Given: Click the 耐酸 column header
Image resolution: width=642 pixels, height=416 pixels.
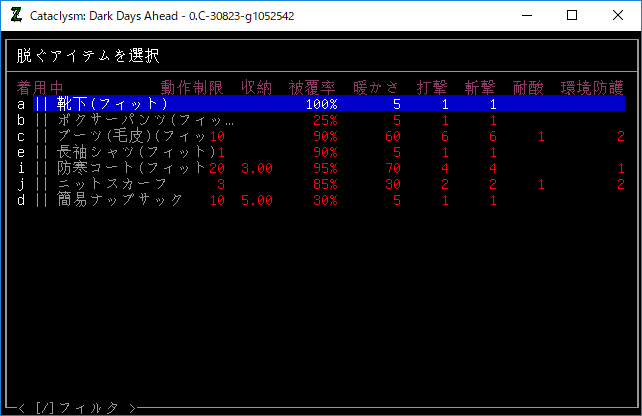Looking at the screenshot, I should (x=528, y=86).
